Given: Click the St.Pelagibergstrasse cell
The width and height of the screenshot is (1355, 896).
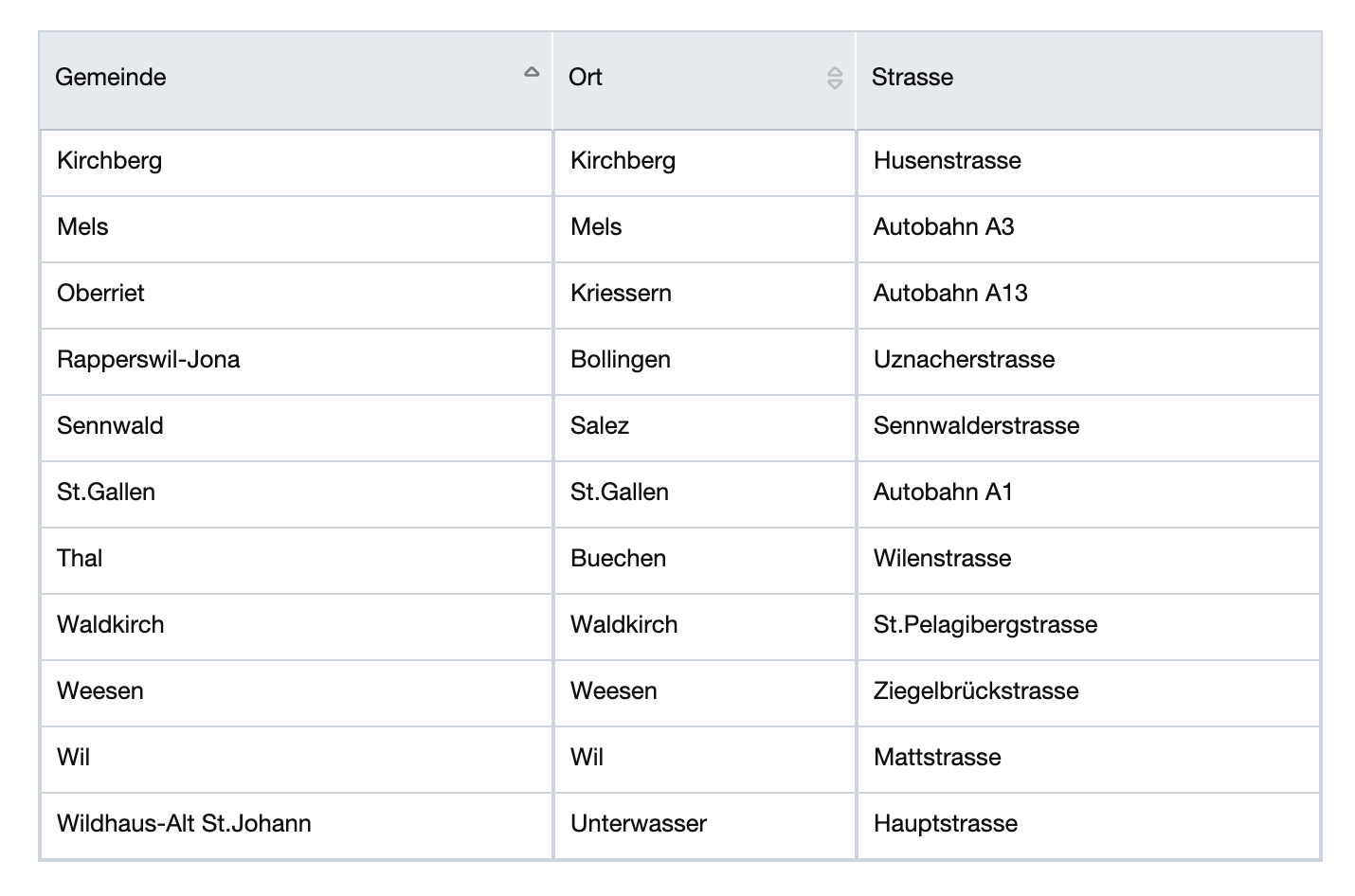Looking at the screenshot, I should tap(985, 625).
